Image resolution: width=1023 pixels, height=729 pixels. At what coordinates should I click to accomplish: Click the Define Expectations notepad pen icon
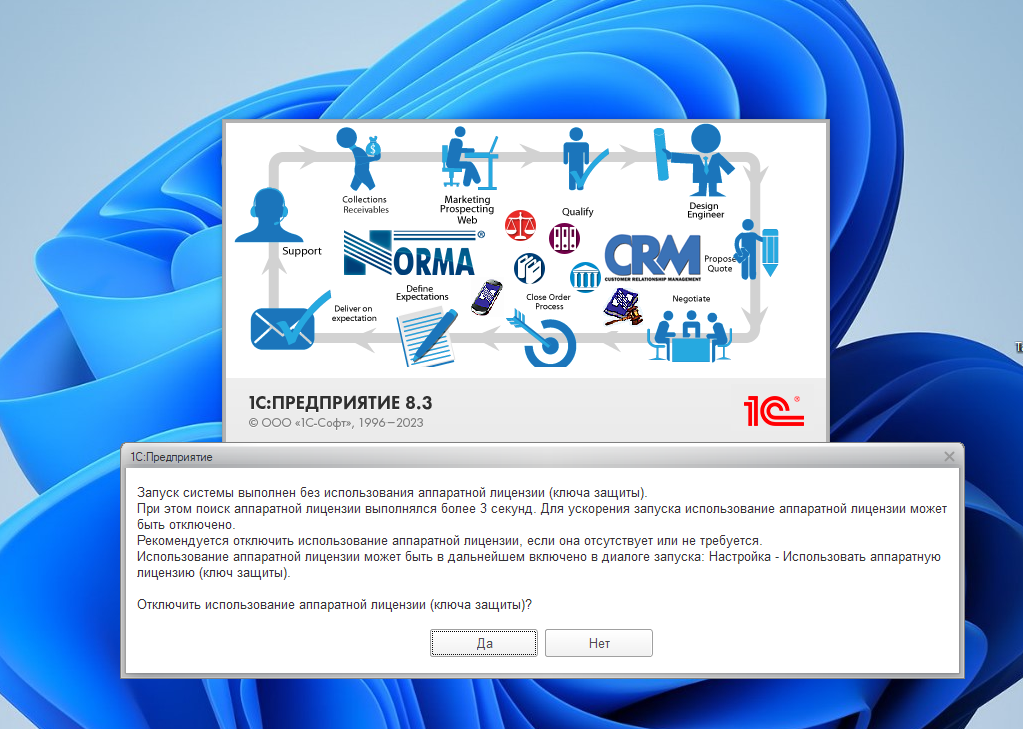click(427, 337)
